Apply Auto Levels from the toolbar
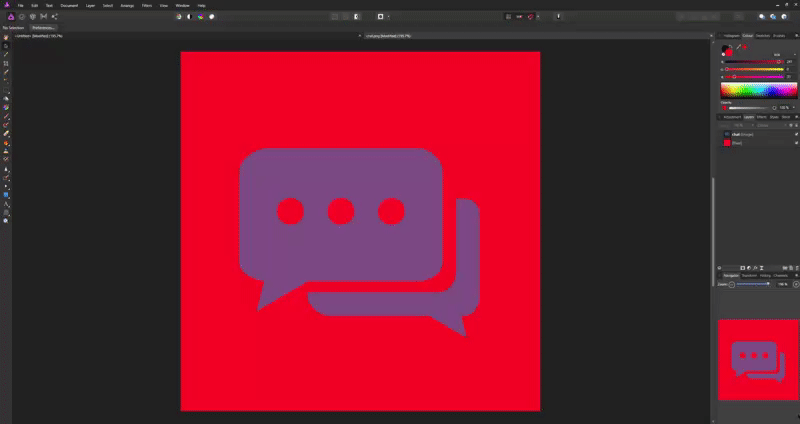Image resolution: width=800 pixels, height=424 pixels. [179, 17]
